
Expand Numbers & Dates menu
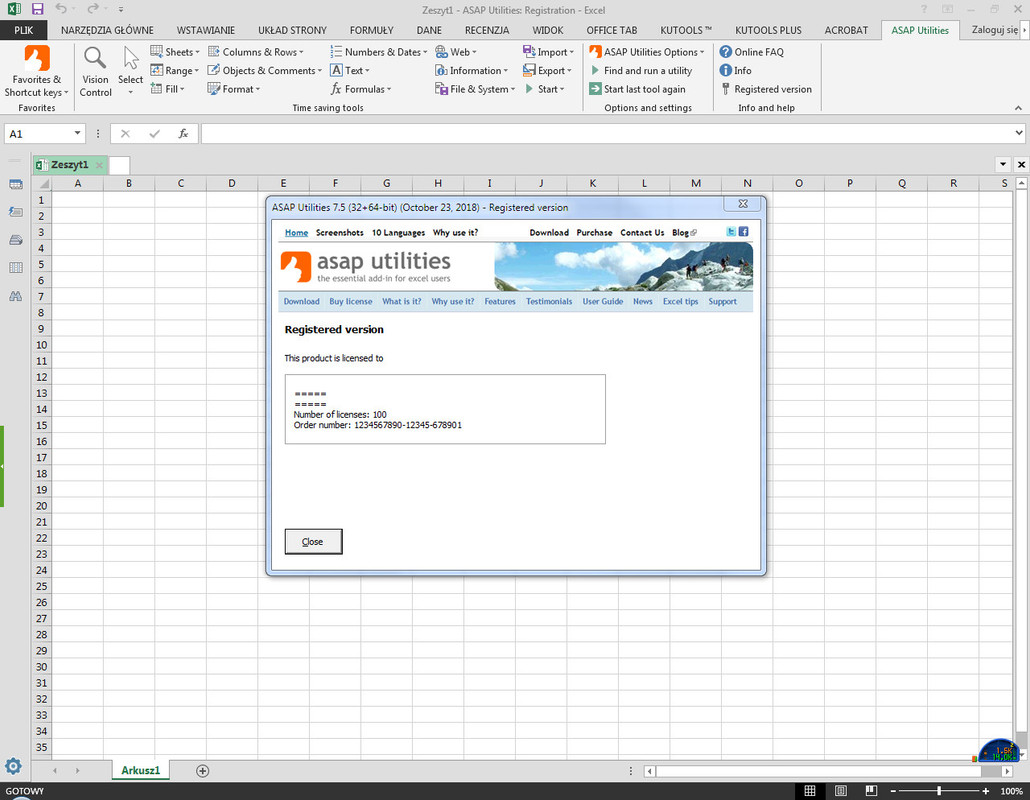click(378, 52)
